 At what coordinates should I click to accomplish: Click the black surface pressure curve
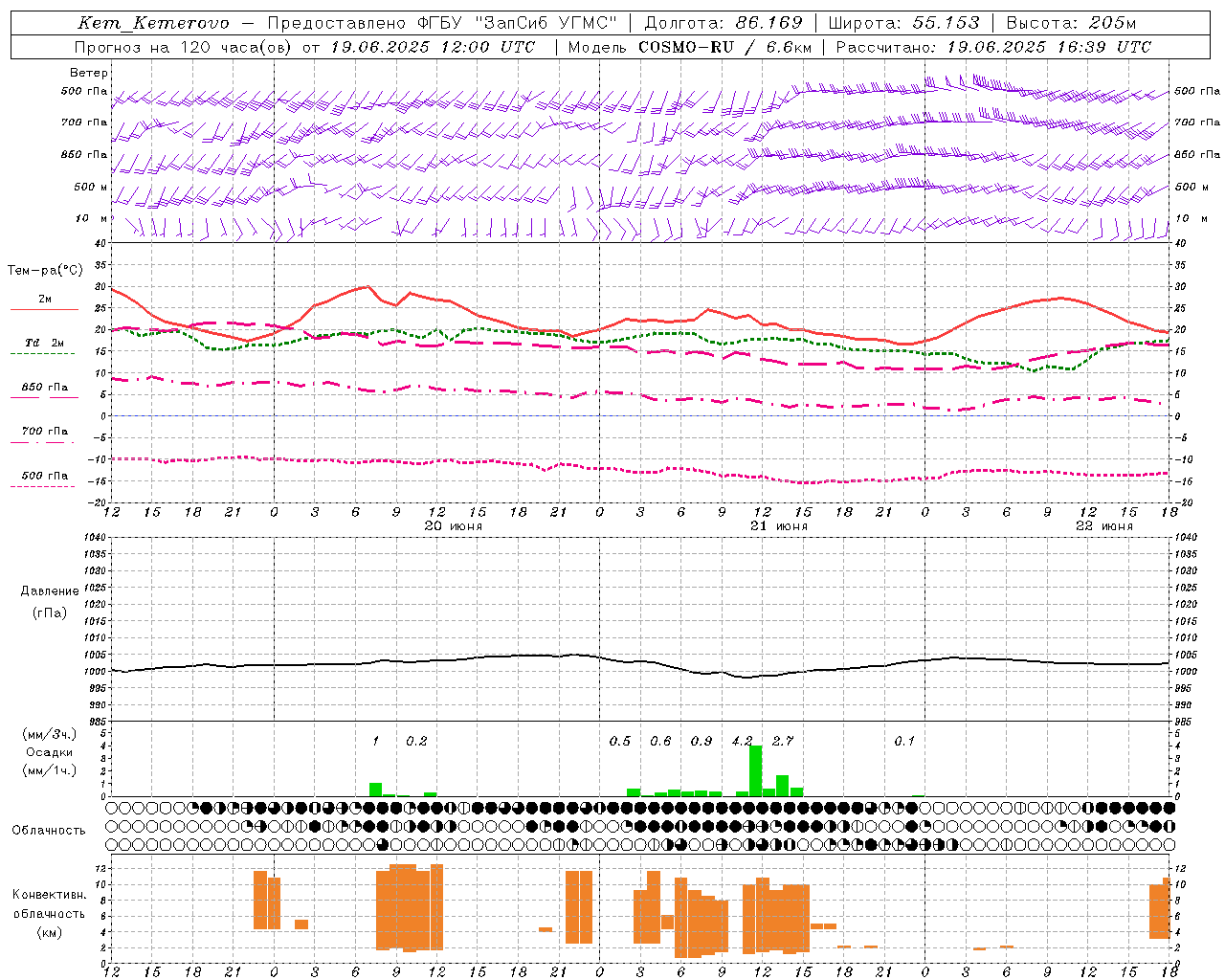pos(639,661)
